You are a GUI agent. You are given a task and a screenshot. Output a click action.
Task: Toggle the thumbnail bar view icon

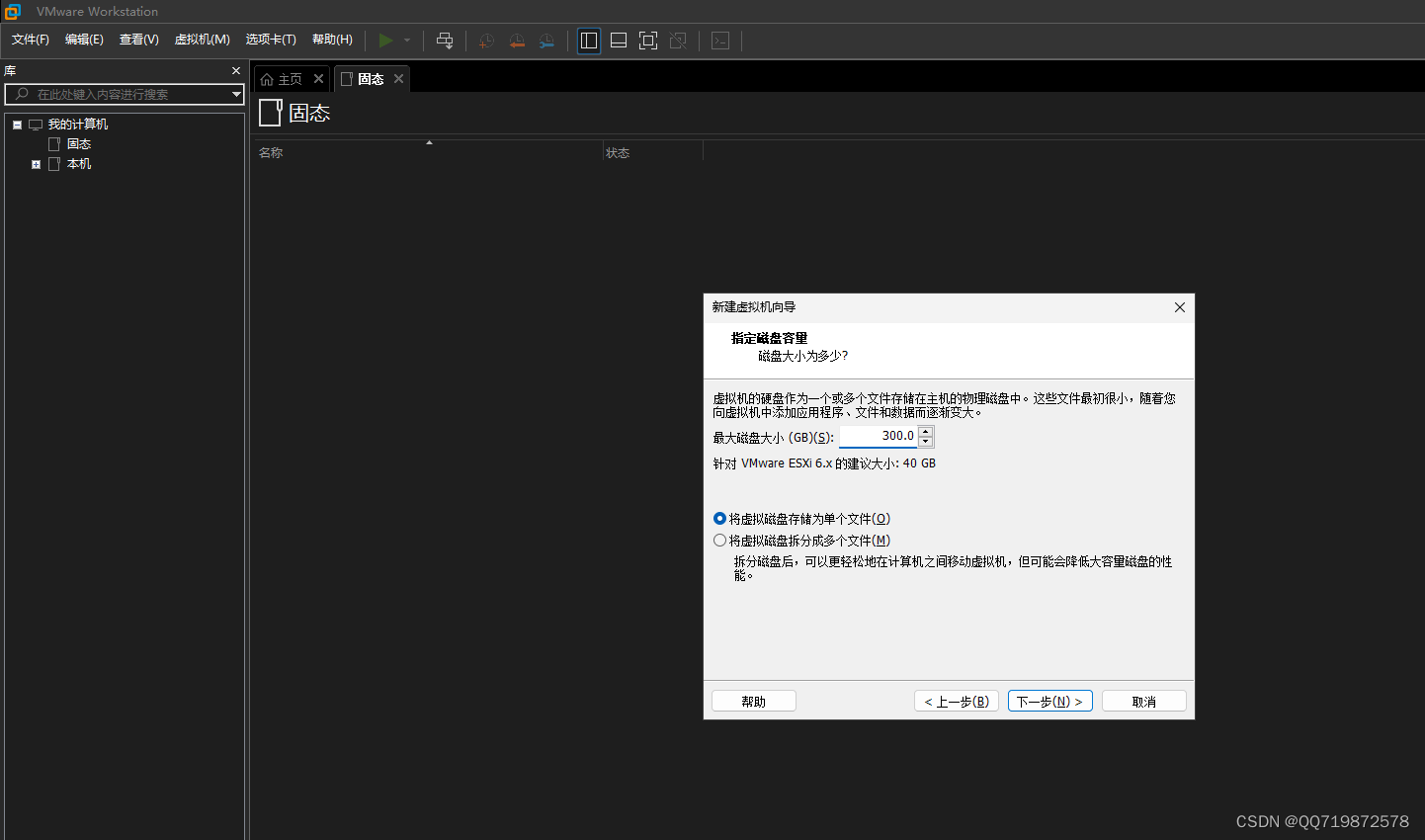tap(619, 41)
